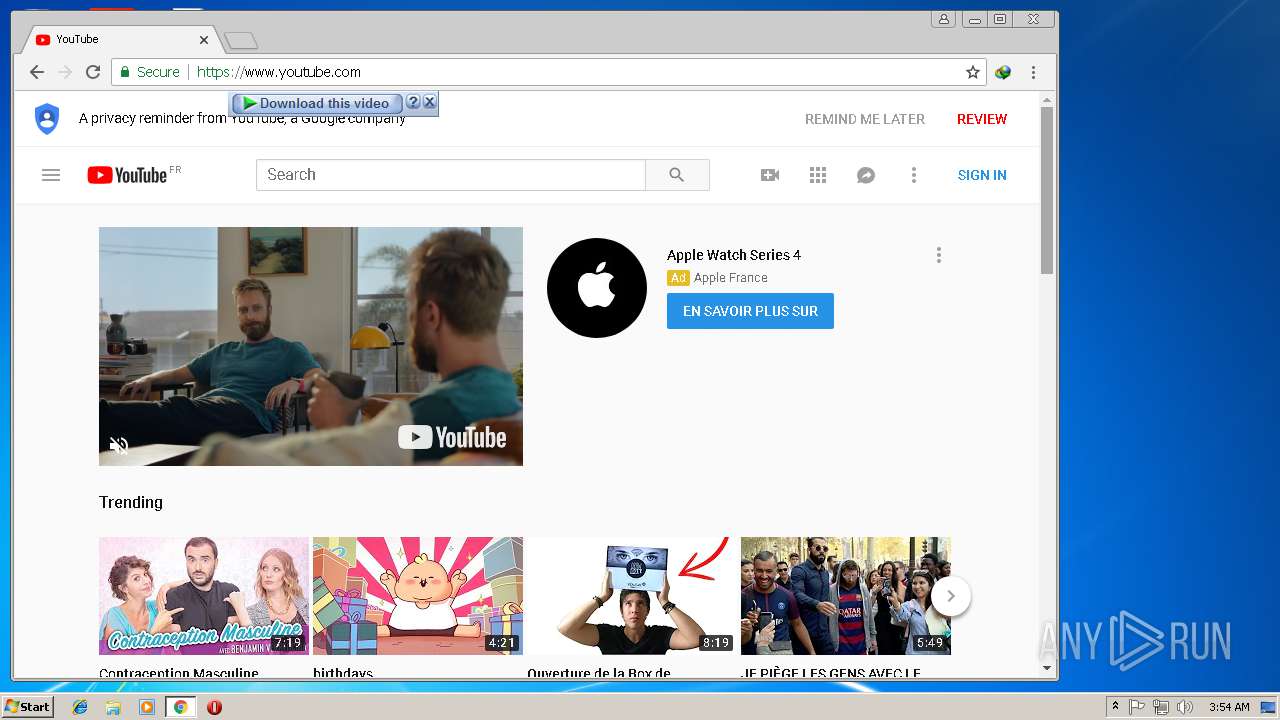This screenshot has width=1280, height=720.
Task: Launch Internet Explorer from taskbar
Action: tap(80, 707)
